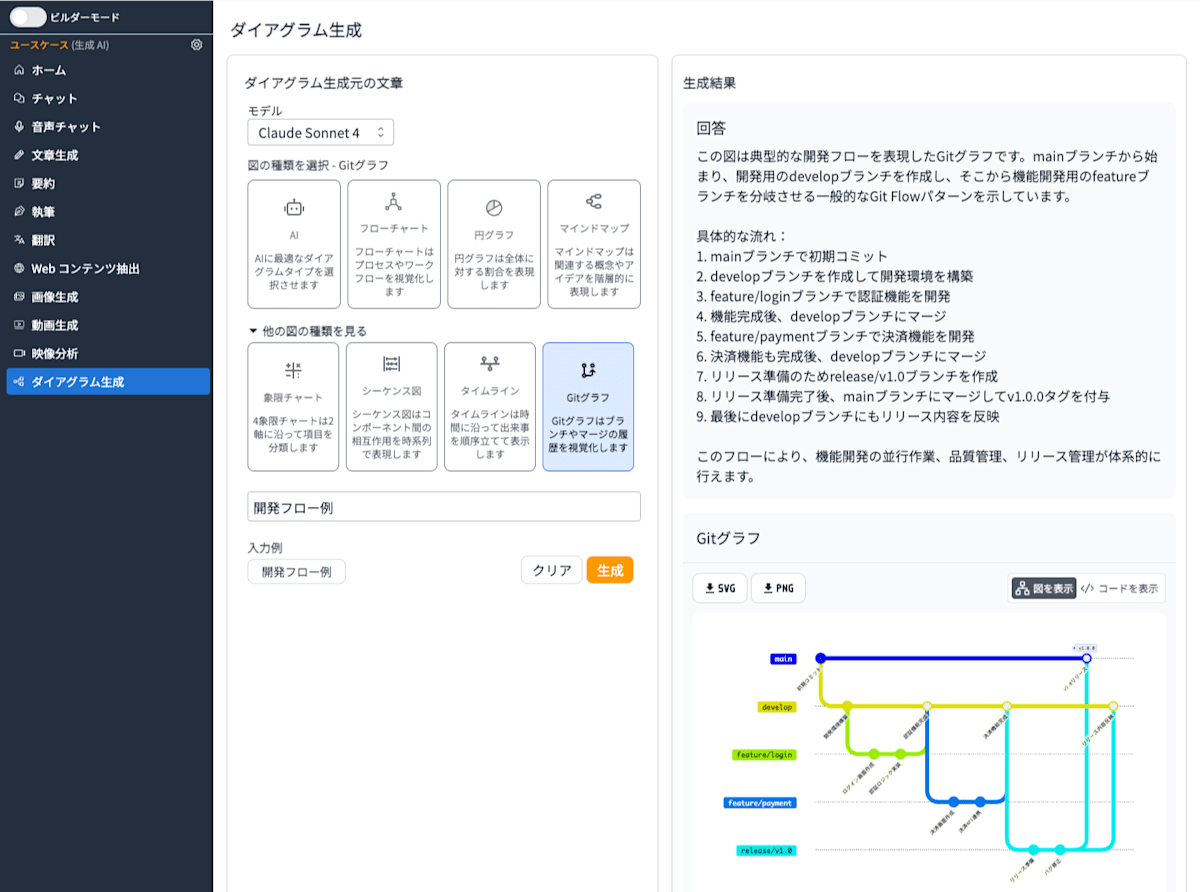Switch to 図を表示 view
This screenshot has height=892, width=1200.
[x=1044, y=588]
